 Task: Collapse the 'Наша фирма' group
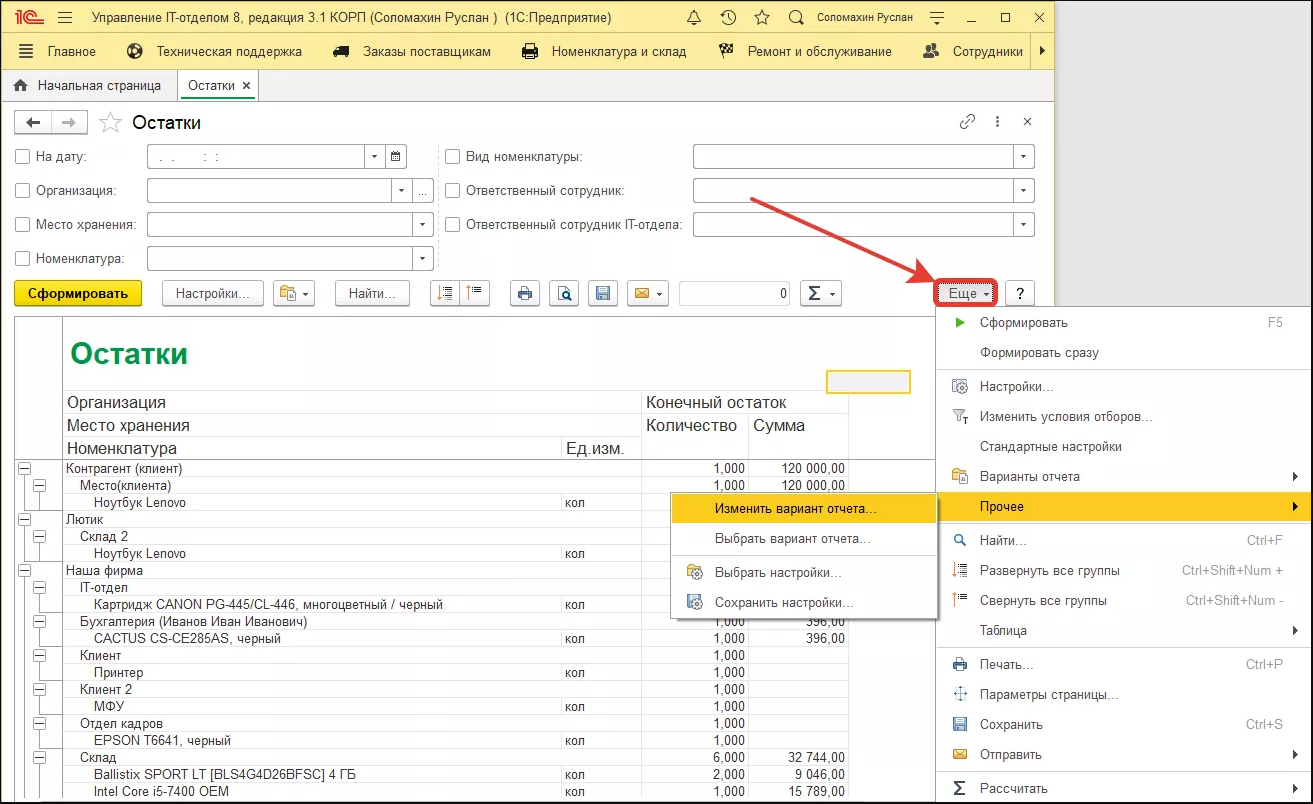pos(25,571)
